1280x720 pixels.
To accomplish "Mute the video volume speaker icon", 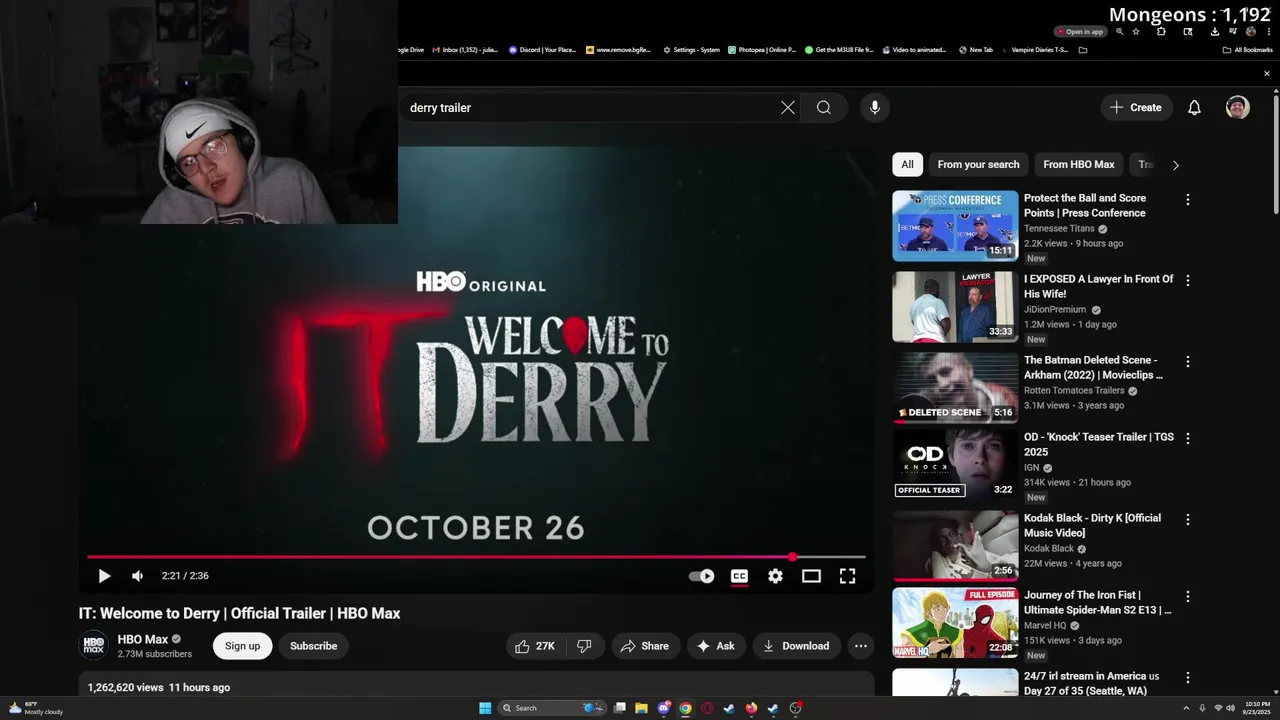I will coord(138,576).
